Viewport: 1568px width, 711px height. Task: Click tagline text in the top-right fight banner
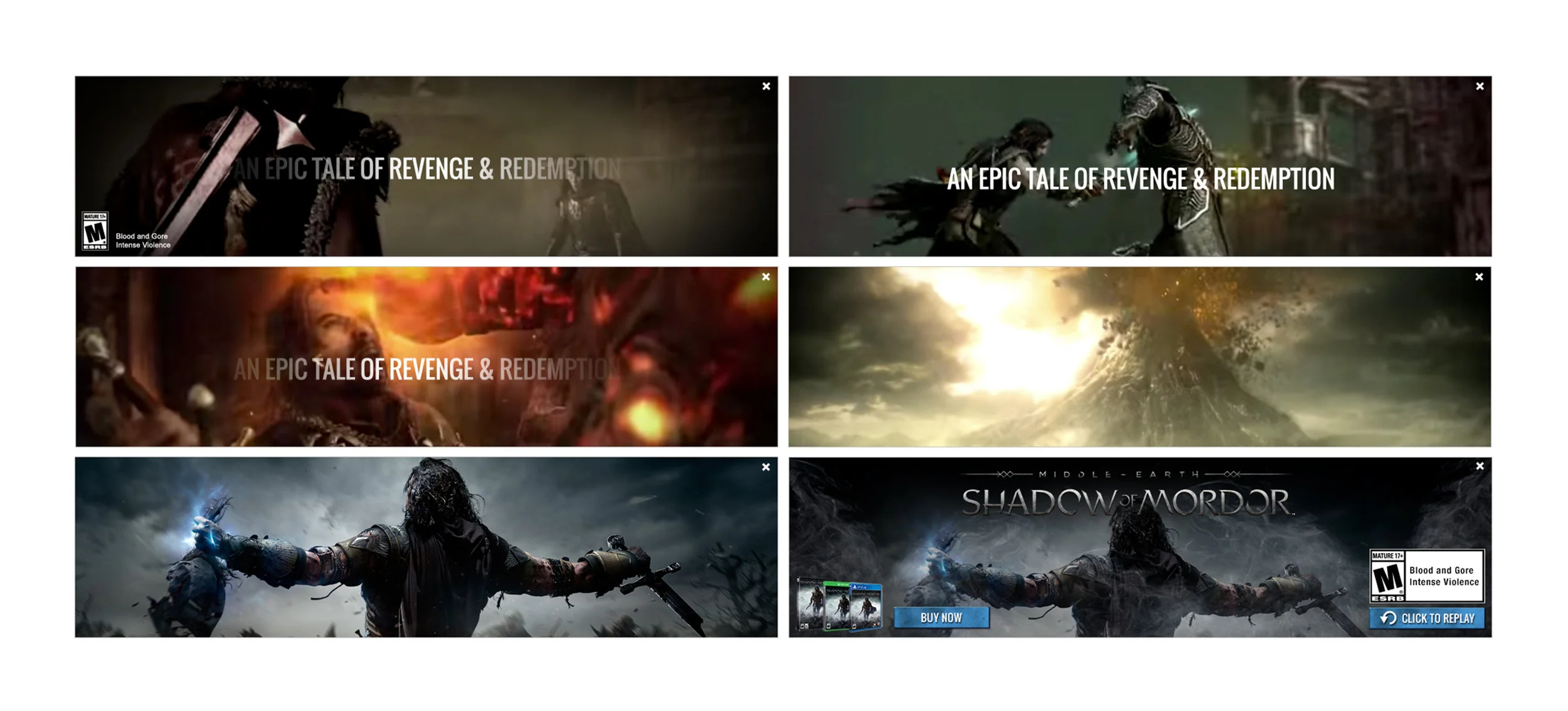point(1140,179)
